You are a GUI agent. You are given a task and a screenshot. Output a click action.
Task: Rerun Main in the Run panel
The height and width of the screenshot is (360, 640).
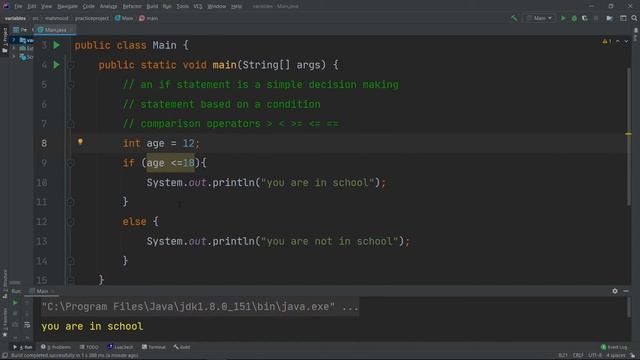pos(15,303)
